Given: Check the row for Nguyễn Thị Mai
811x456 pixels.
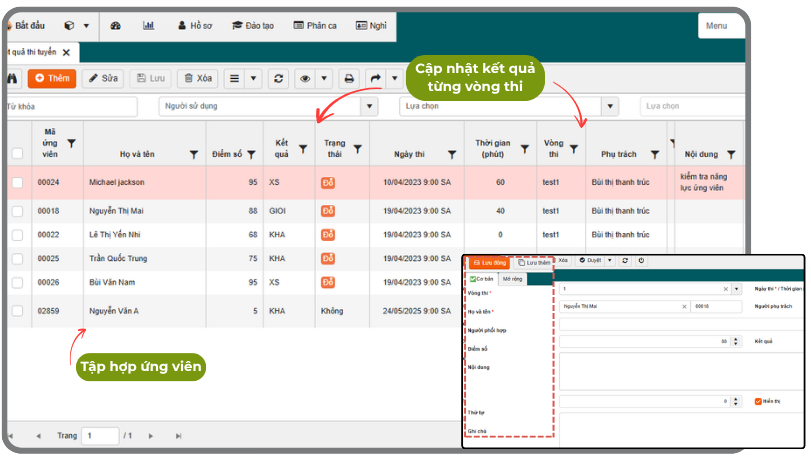Looking at the screenshot, I should coord(18,211).
